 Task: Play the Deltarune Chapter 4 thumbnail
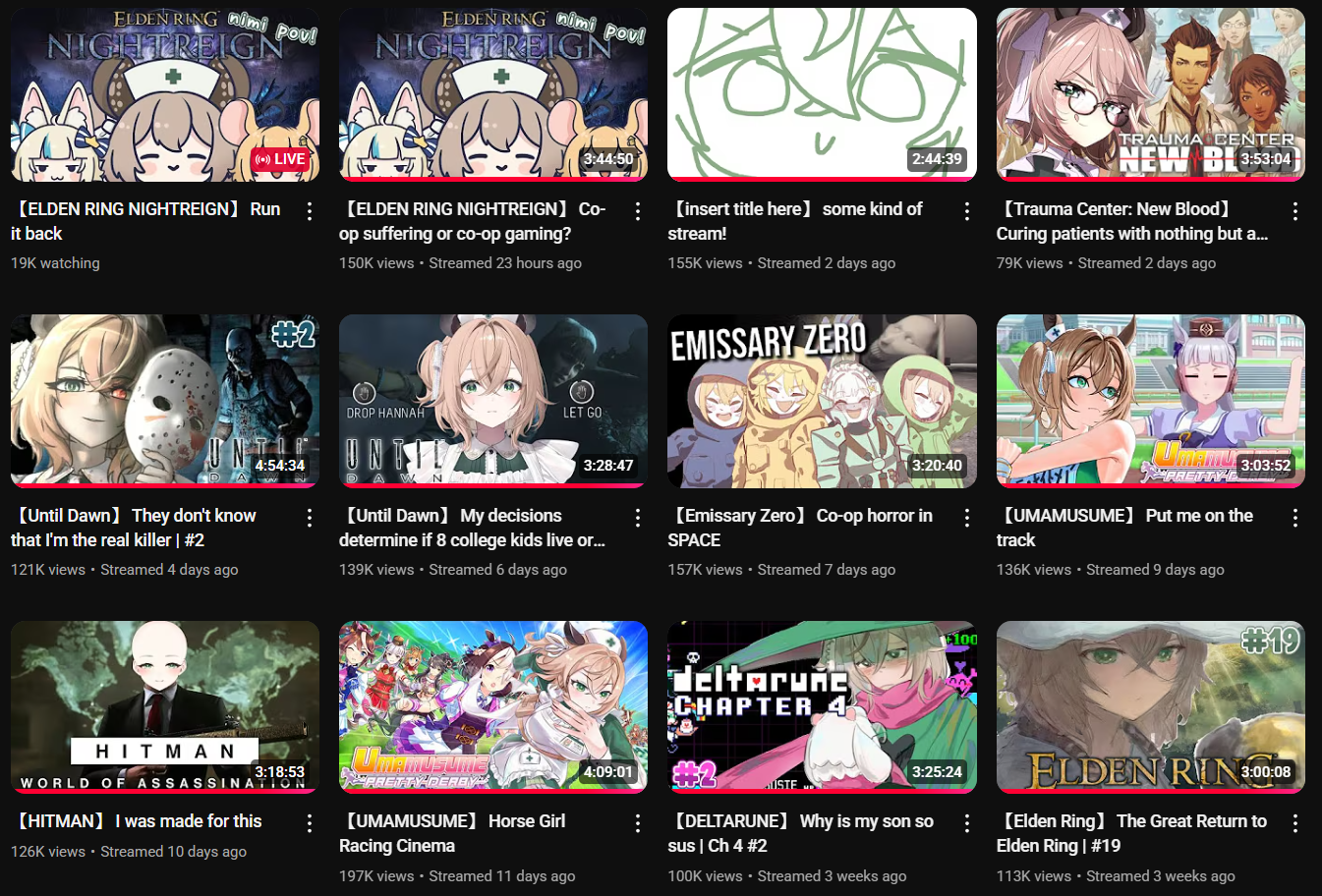[822, 706]
